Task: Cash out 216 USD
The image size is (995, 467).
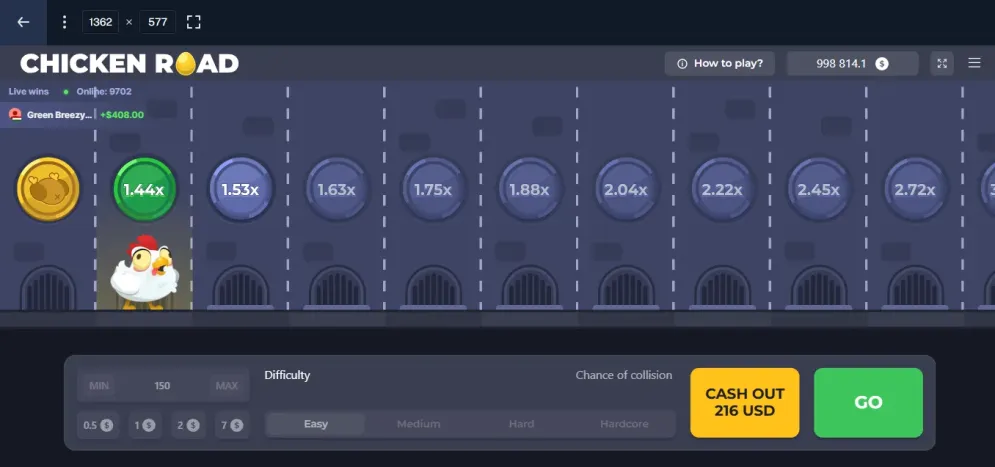Action: [744, 402]
